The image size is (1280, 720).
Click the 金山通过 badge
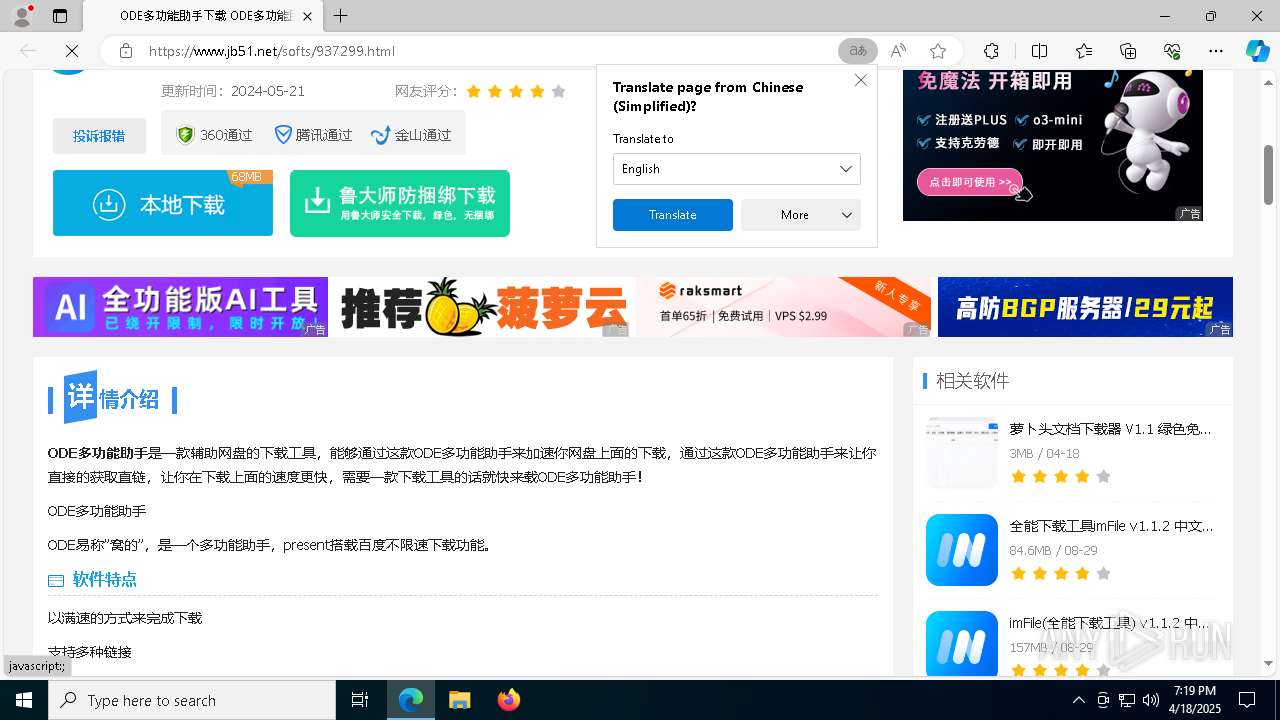coord(411,135)
